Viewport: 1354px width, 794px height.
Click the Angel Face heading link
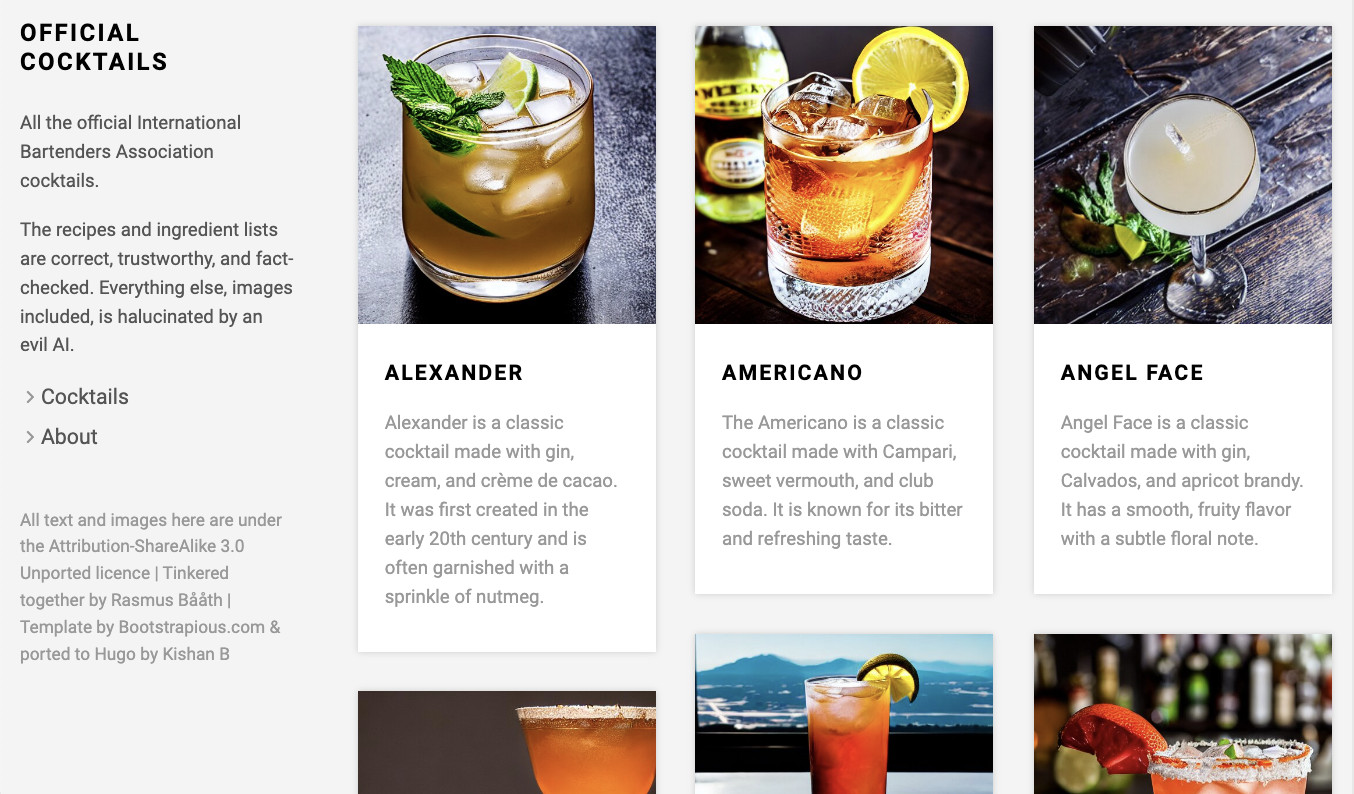[1132, 373]
